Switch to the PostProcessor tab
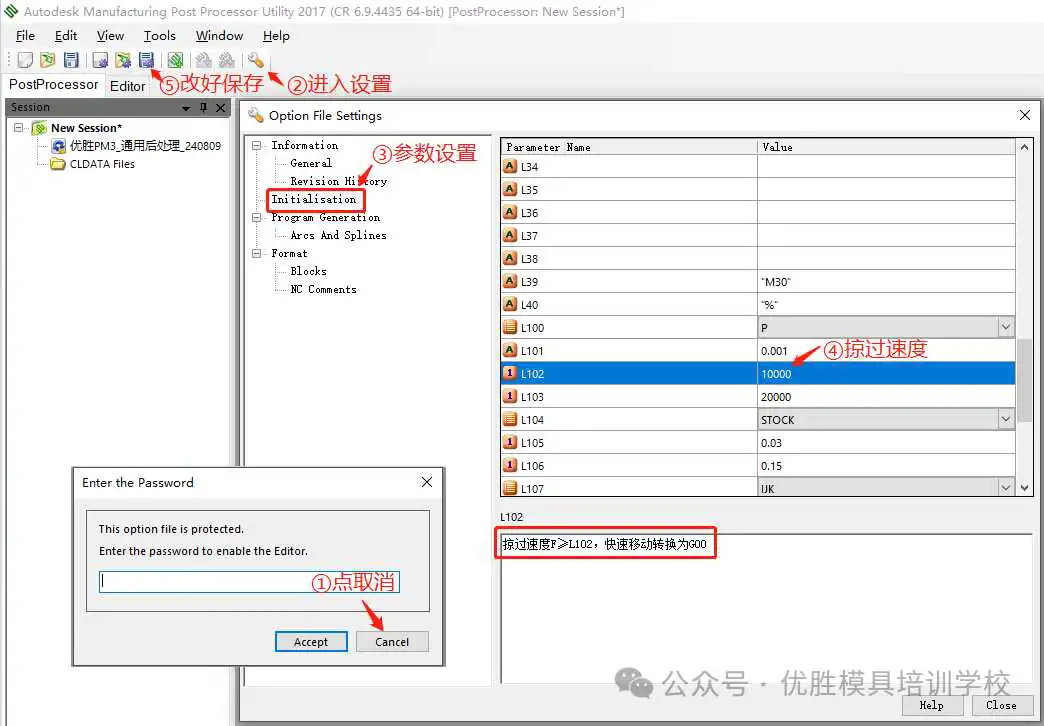Screen dimensions: 1044x726 tap(53, 85)
